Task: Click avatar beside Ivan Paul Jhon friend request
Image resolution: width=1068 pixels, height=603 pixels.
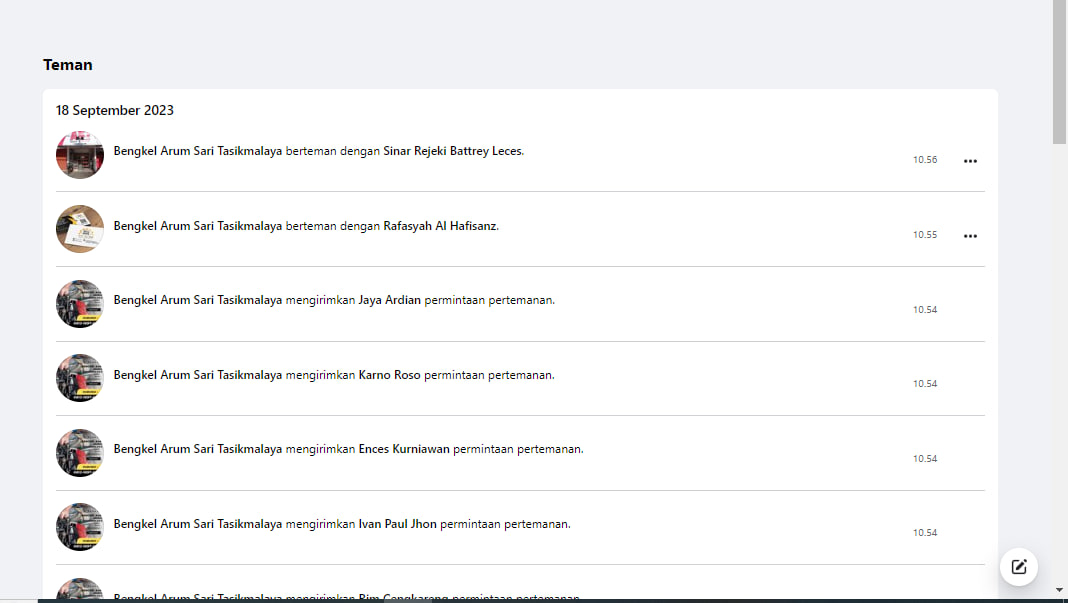Action: tap(80, 527)
